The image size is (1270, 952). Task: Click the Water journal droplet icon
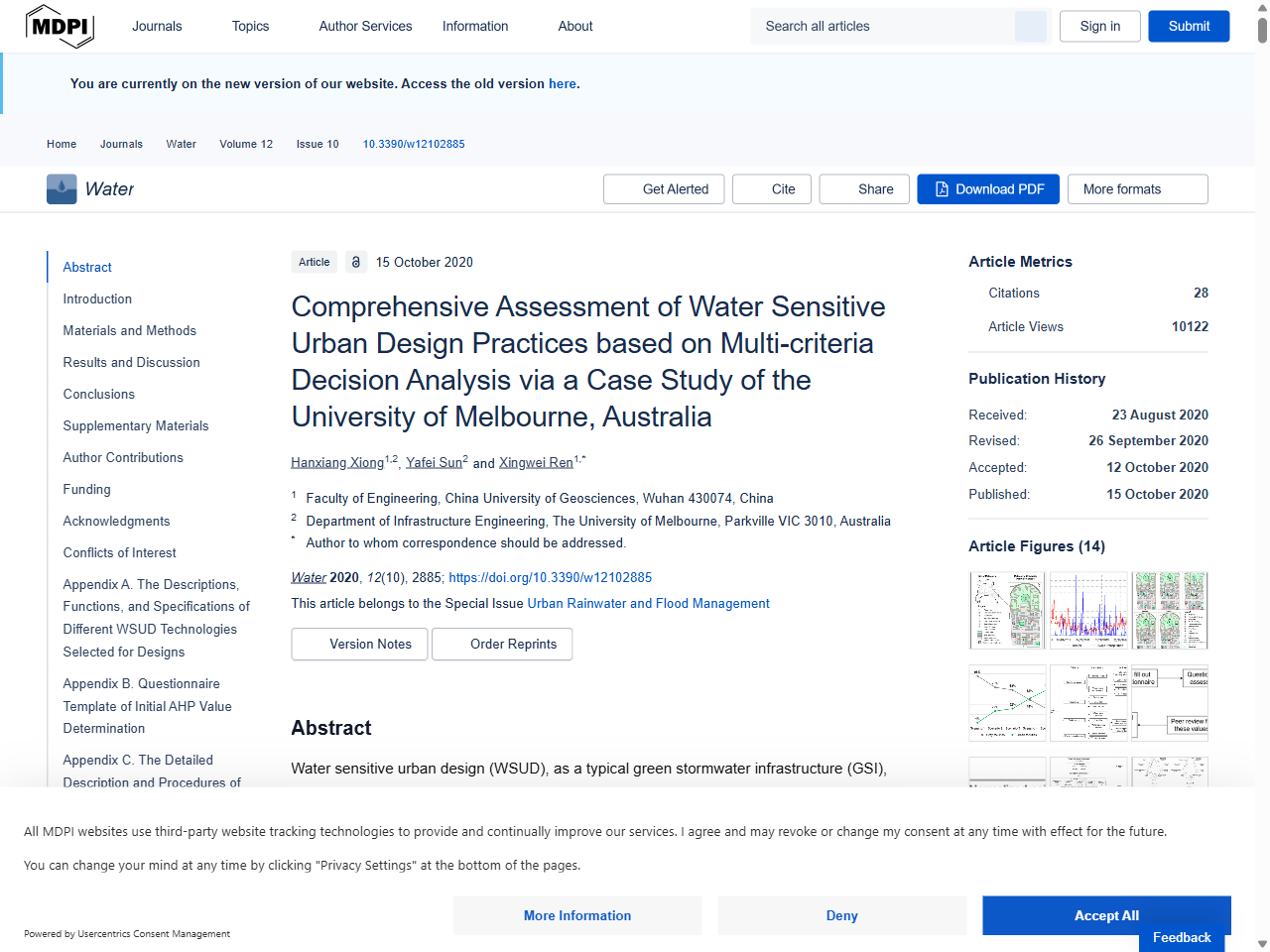(x=61, y=188)
